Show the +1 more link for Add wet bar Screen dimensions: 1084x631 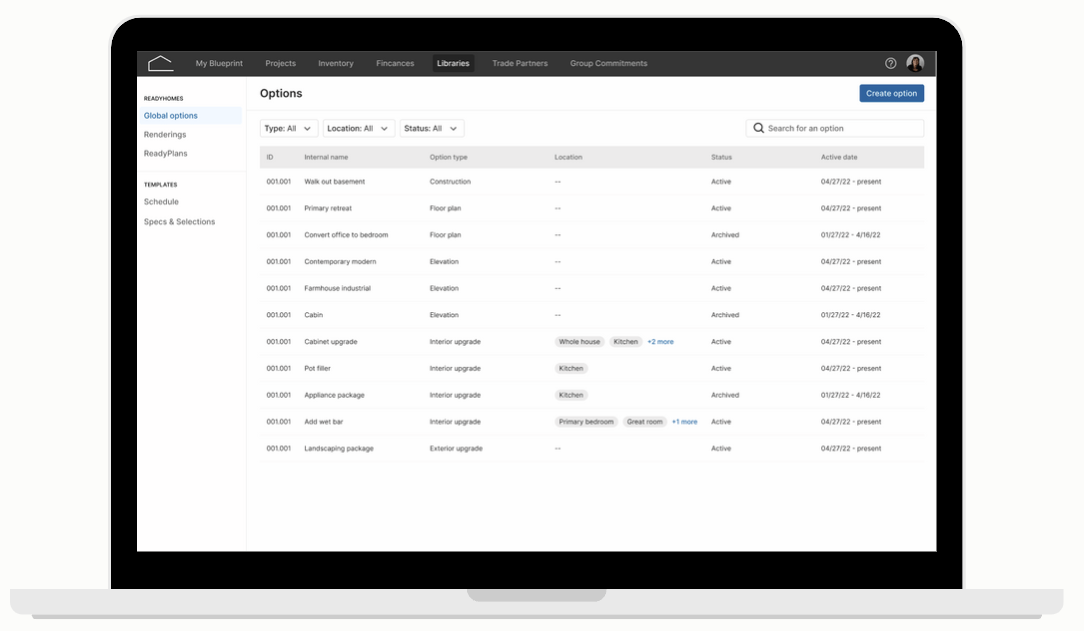pos(684,422)
